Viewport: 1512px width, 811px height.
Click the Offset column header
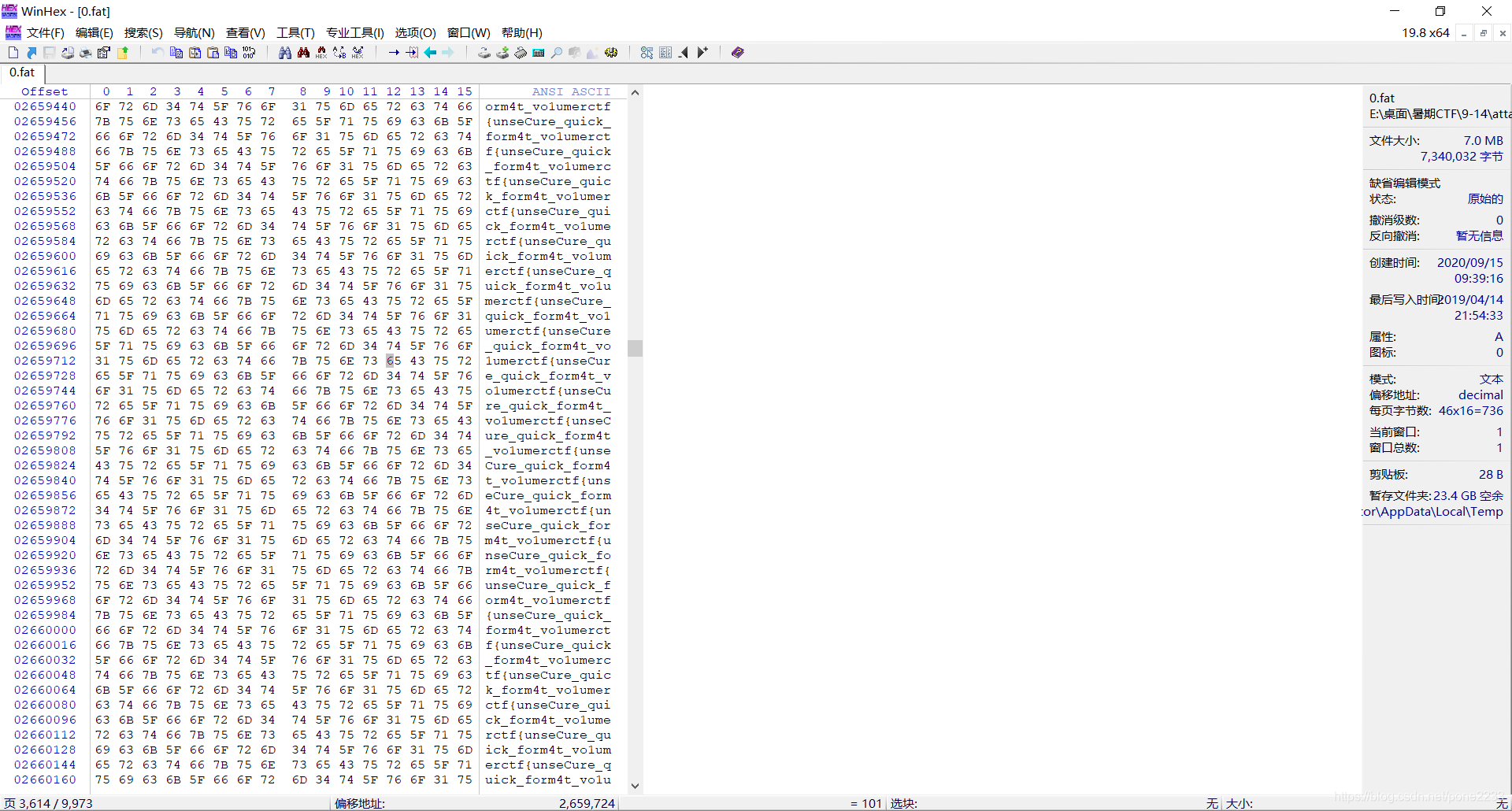click(45, 92)
